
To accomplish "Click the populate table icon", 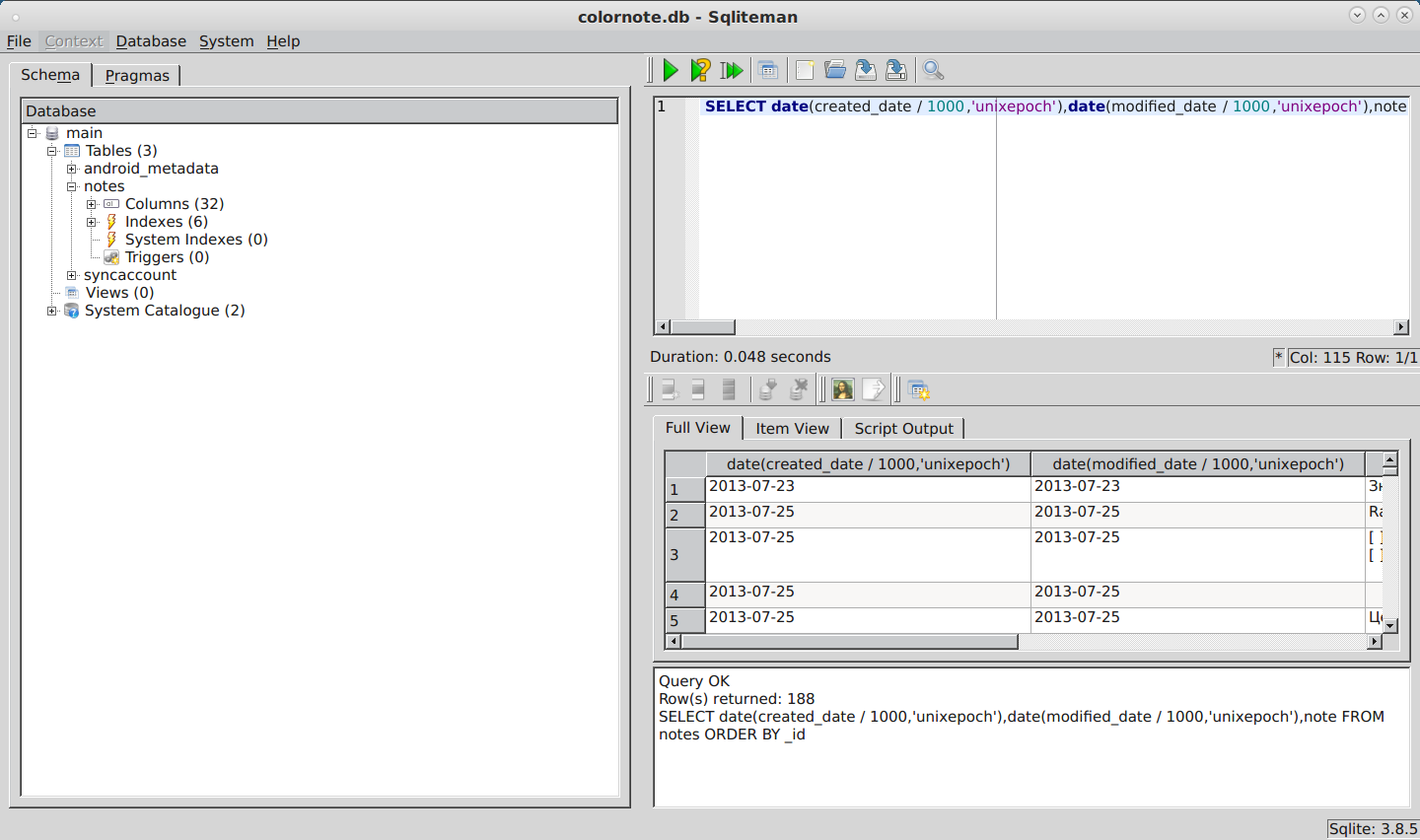I will point(919,389).
